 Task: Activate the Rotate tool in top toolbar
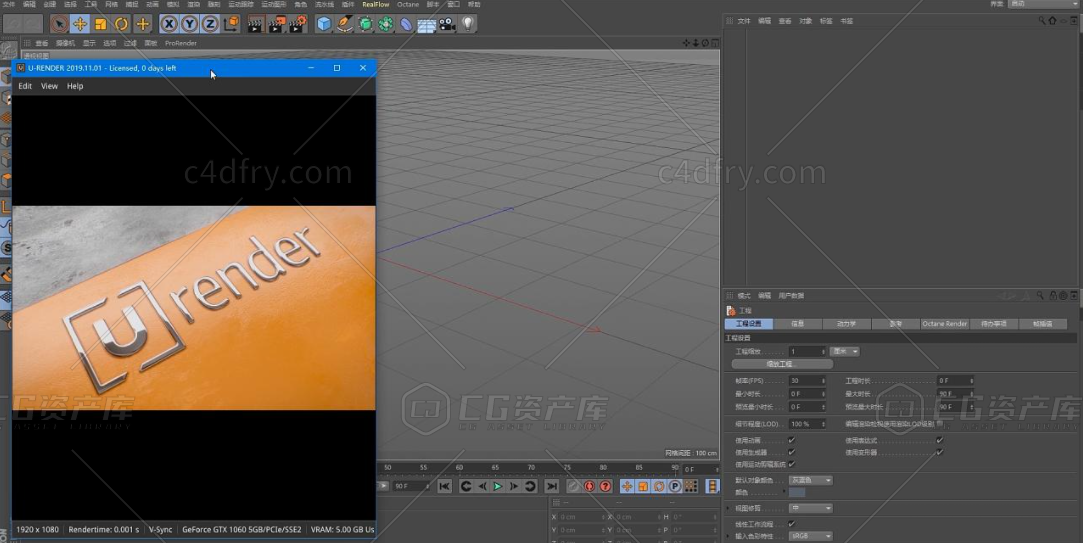click(x=122, y=24)
